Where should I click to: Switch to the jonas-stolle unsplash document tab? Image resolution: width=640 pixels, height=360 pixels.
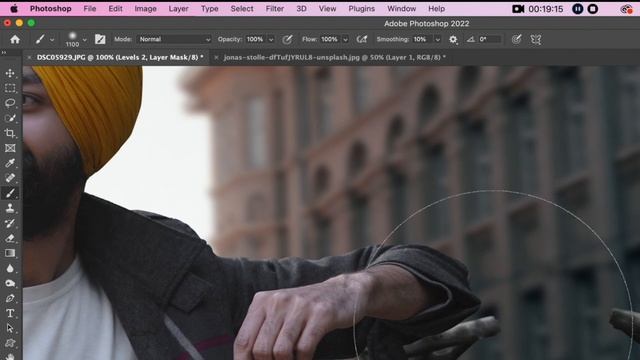334,58
